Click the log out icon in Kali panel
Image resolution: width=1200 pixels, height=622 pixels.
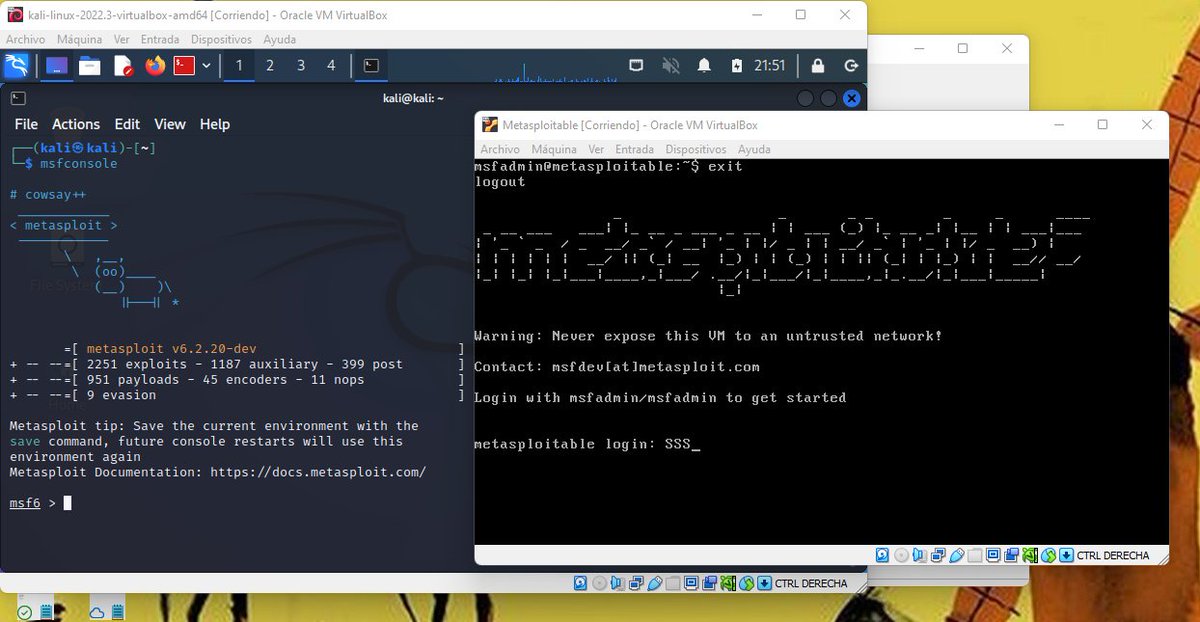coord(851,66)
